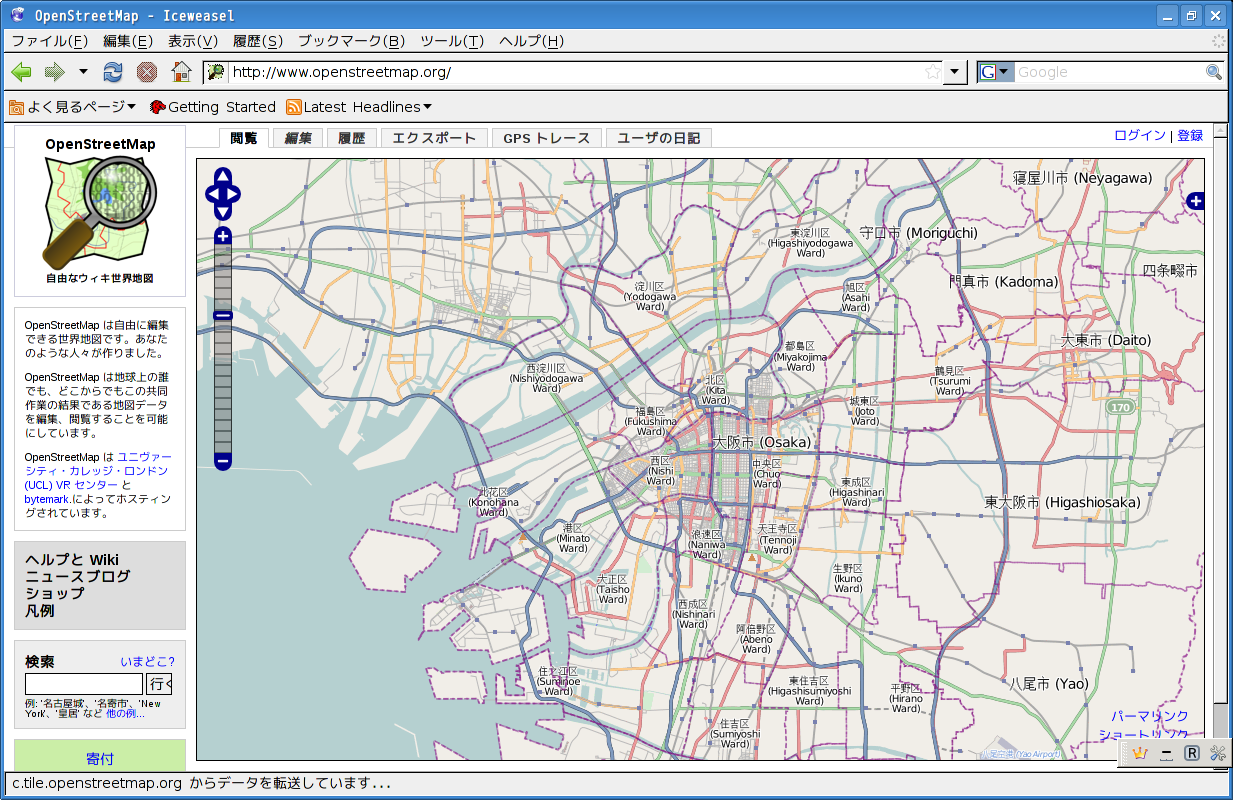The image size is (1233, 800).
Task: Select the 閲覧 tab
Action: click(244, 138)
